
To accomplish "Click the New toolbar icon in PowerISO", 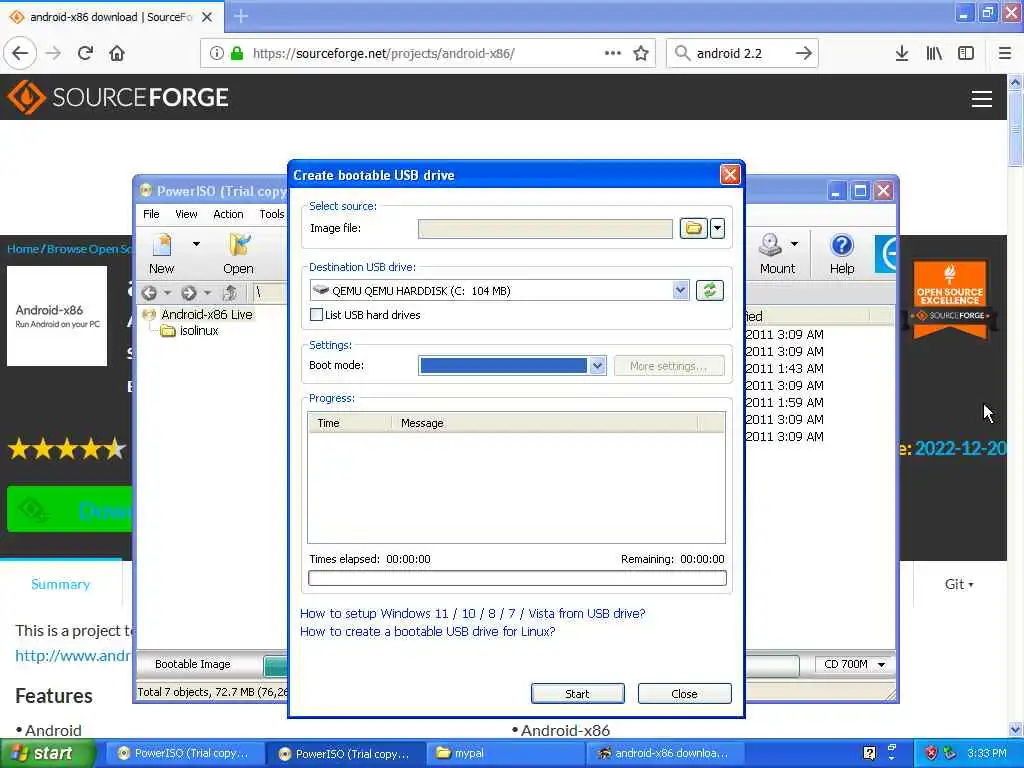I will pyautogui.click(x=161, y=253).
